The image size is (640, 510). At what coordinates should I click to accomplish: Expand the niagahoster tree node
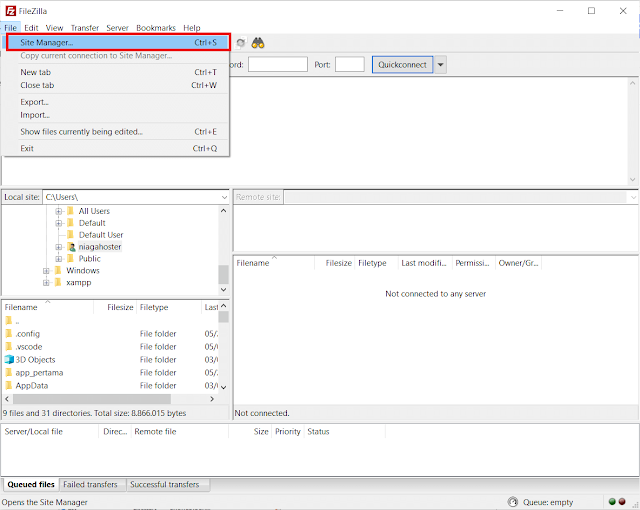click(x=59, y=247)
